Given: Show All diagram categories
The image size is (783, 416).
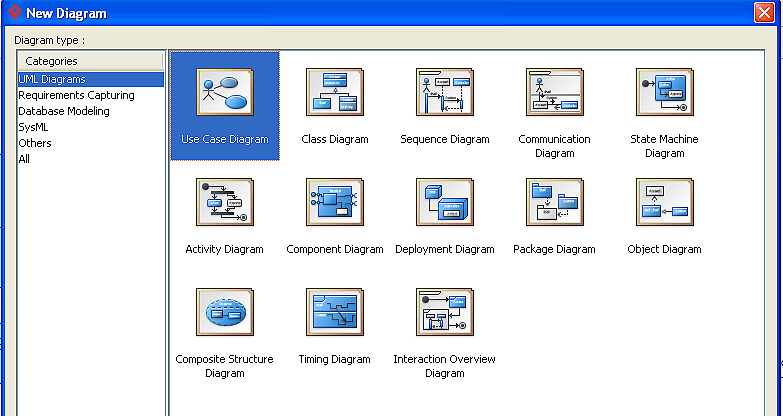Looking at the screenshot, I should (24, 159).
